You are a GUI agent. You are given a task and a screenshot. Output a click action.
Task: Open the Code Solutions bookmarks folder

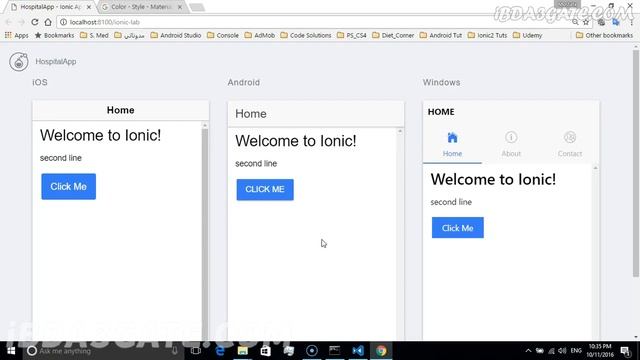pyautogui.click(x=306, y=36)
